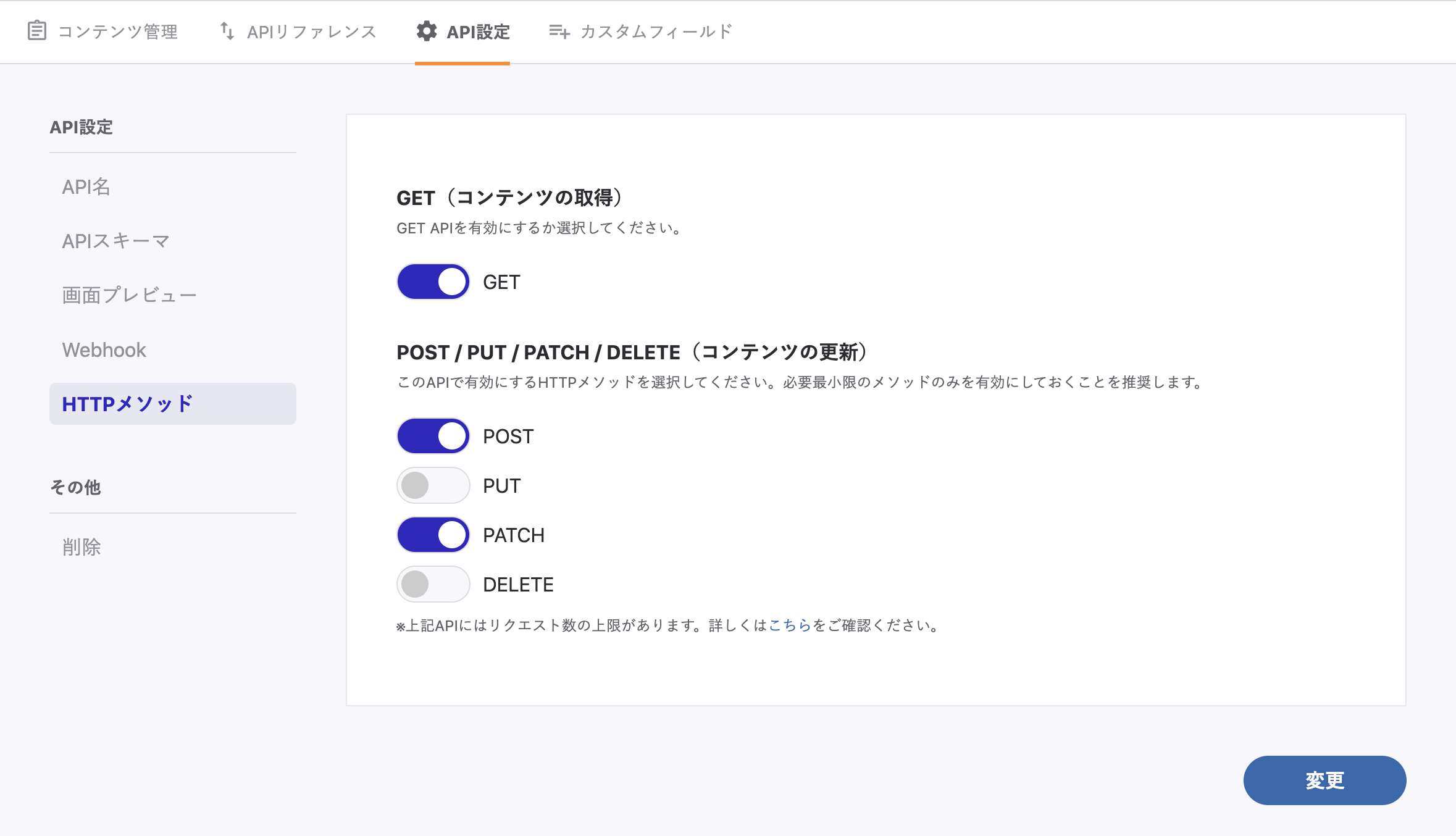This screenshot has height=836, width=1456.
Task: Click the up-down arrows APIリファレンス icon
Action: pyautogui.click(x=227, y=31)
